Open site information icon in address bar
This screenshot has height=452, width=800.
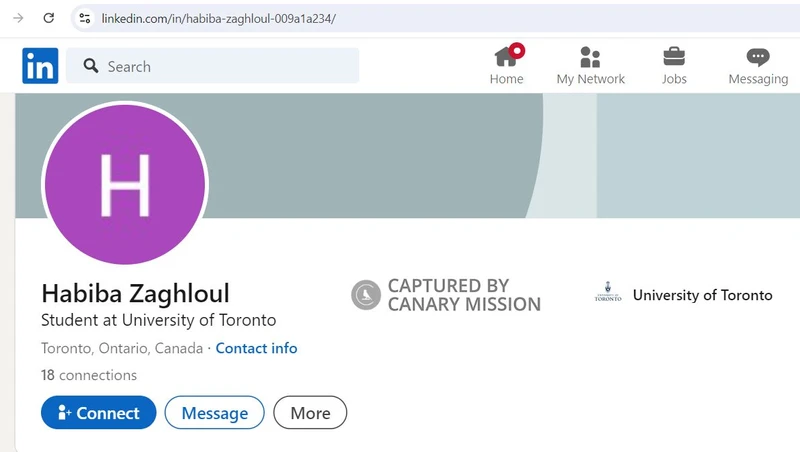pos(85,19)
